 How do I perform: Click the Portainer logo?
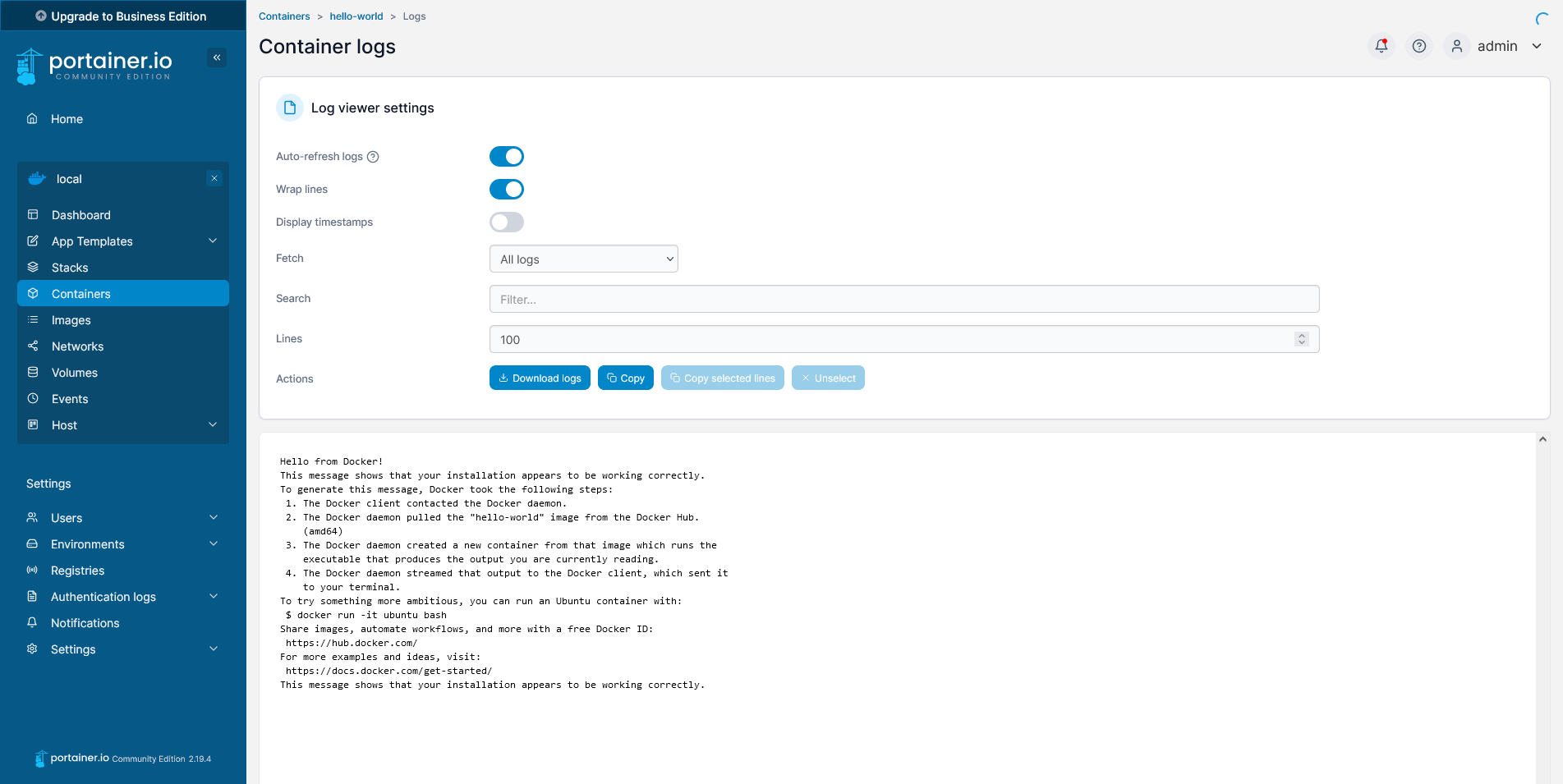coord(94,66)
